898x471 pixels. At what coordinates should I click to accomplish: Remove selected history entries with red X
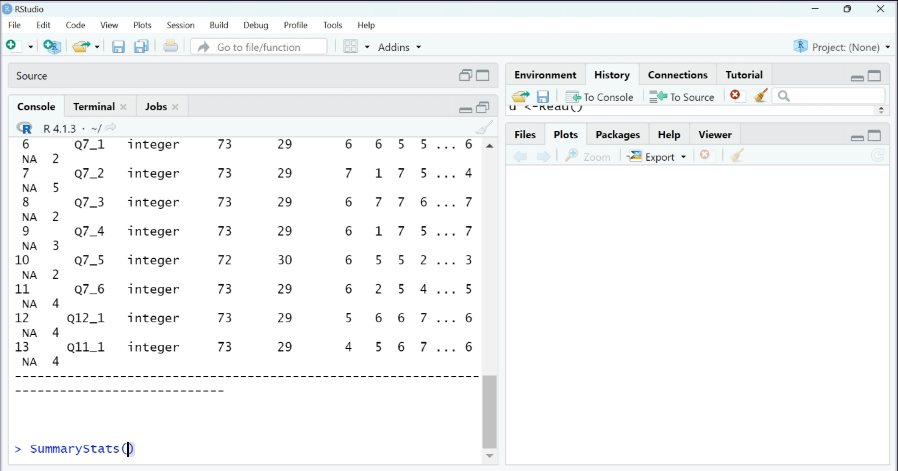[736, 96]
